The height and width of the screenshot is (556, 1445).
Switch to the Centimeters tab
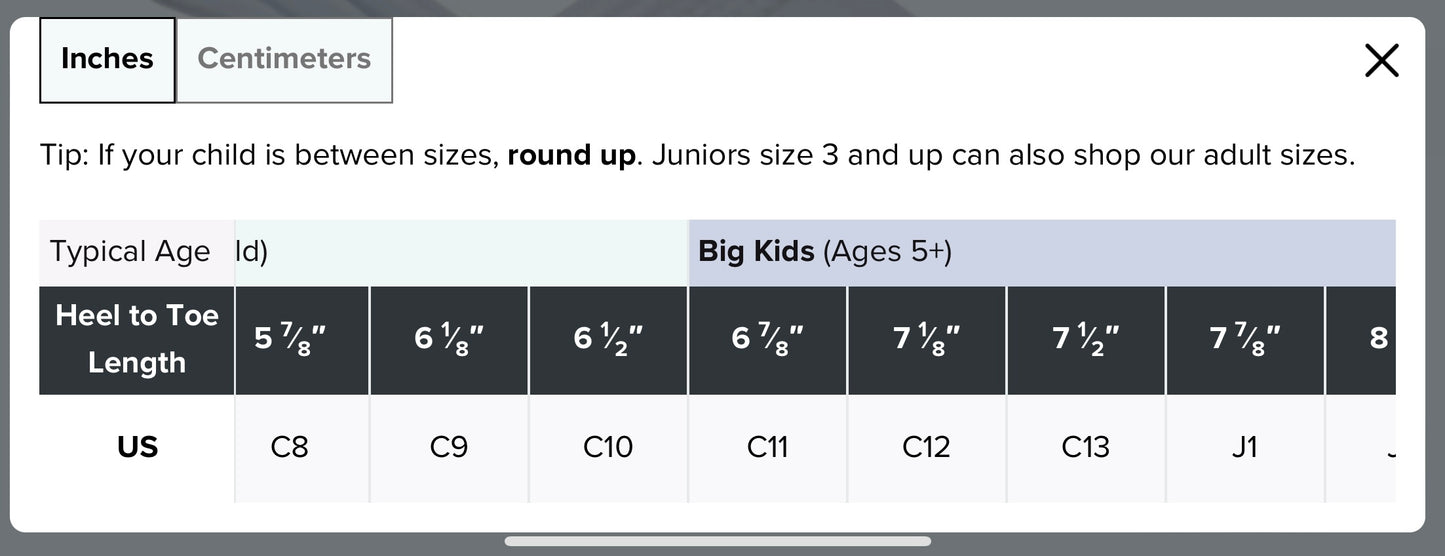284,59
